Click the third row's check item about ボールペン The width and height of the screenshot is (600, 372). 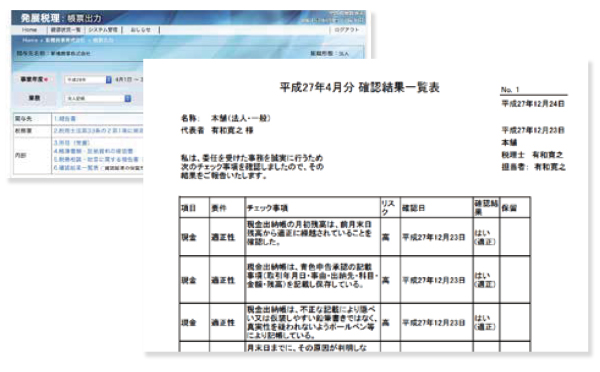click(x=311, y=323)
